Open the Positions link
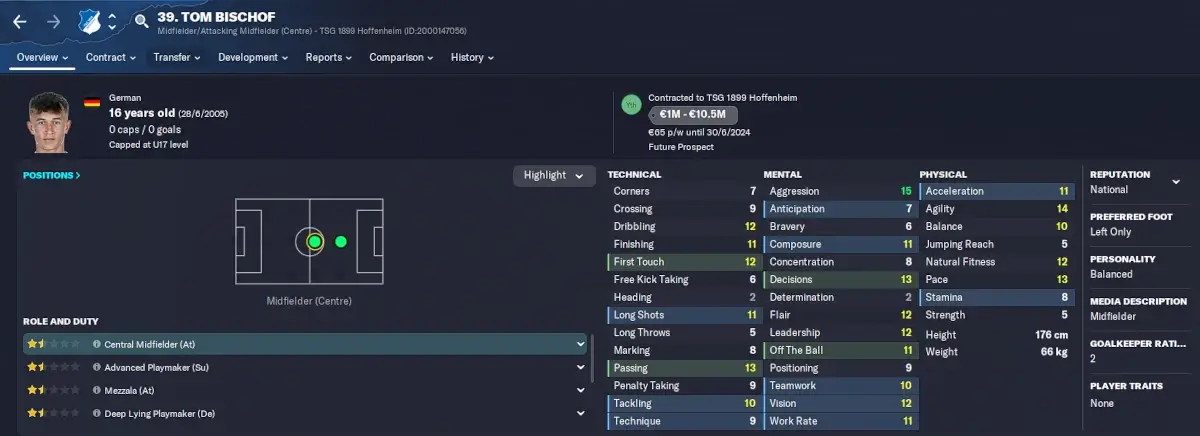1200x436 pixels. click(52, 175)
